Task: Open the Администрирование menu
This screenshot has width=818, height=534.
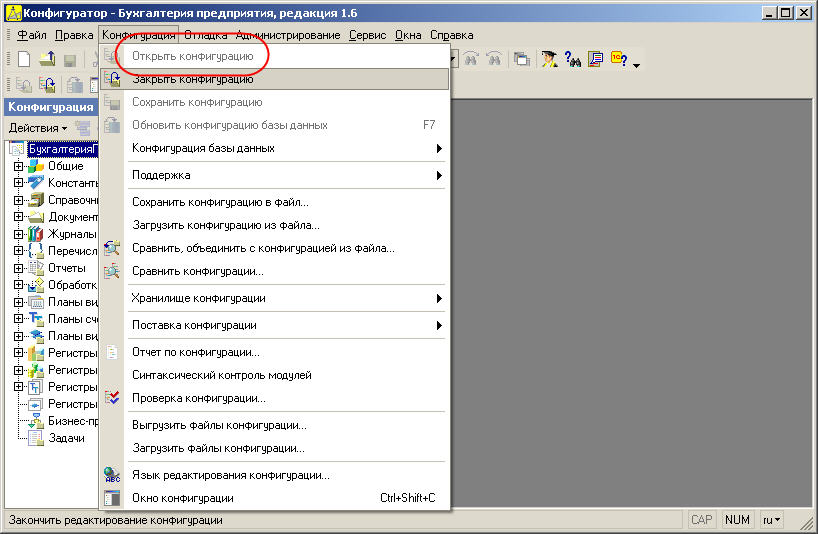Action: pyautogui.click(x=288, y=35)
